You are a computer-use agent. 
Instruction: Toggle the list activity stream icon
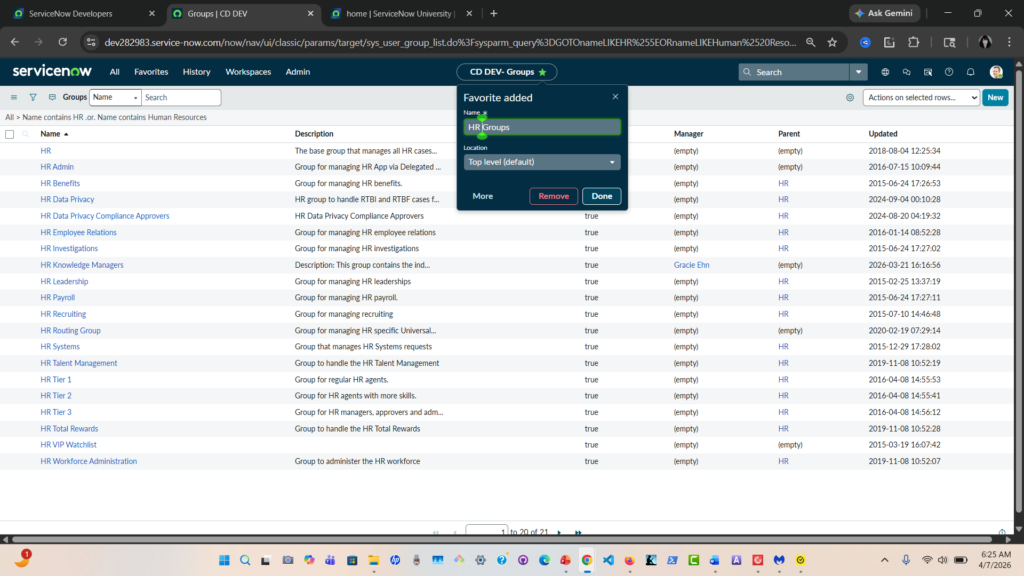[x=50, y=98]
